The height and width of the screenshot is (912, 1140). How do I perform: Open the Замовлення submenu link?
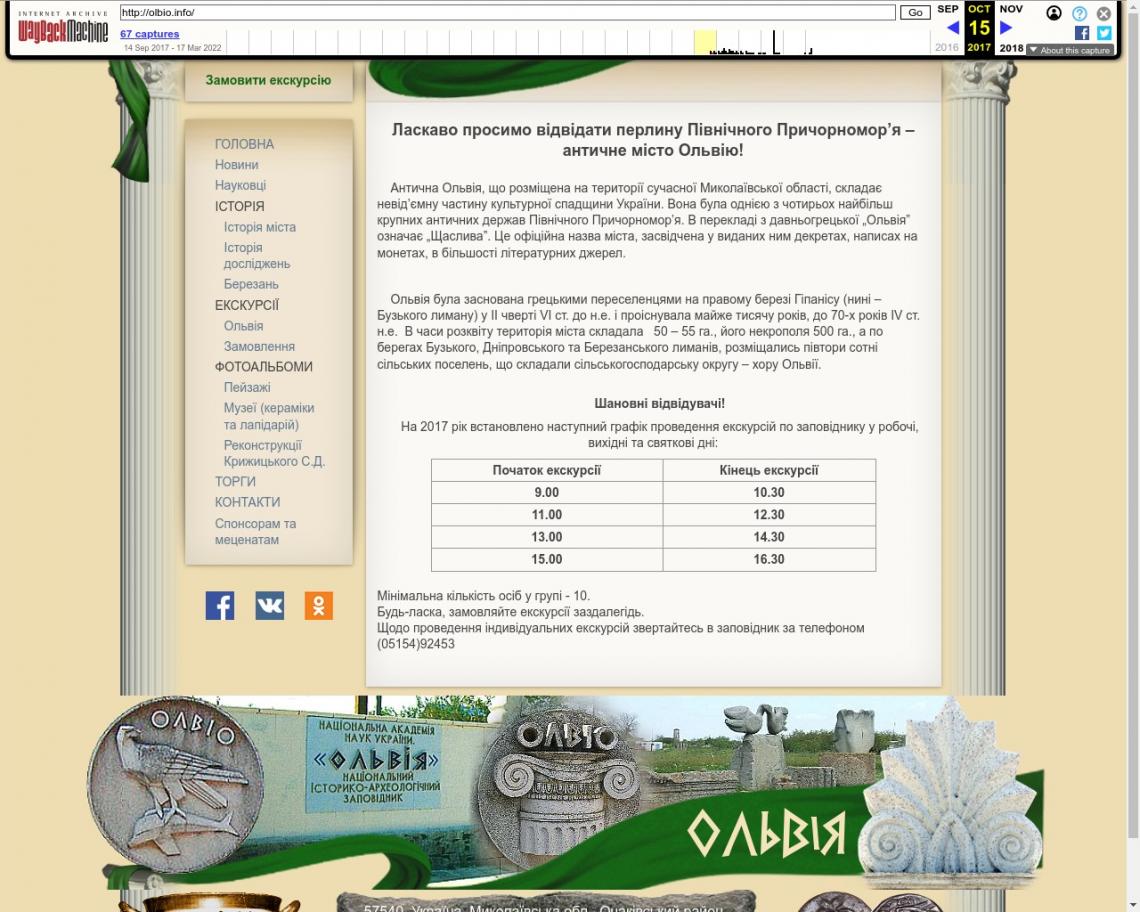[x=259, y=346]
